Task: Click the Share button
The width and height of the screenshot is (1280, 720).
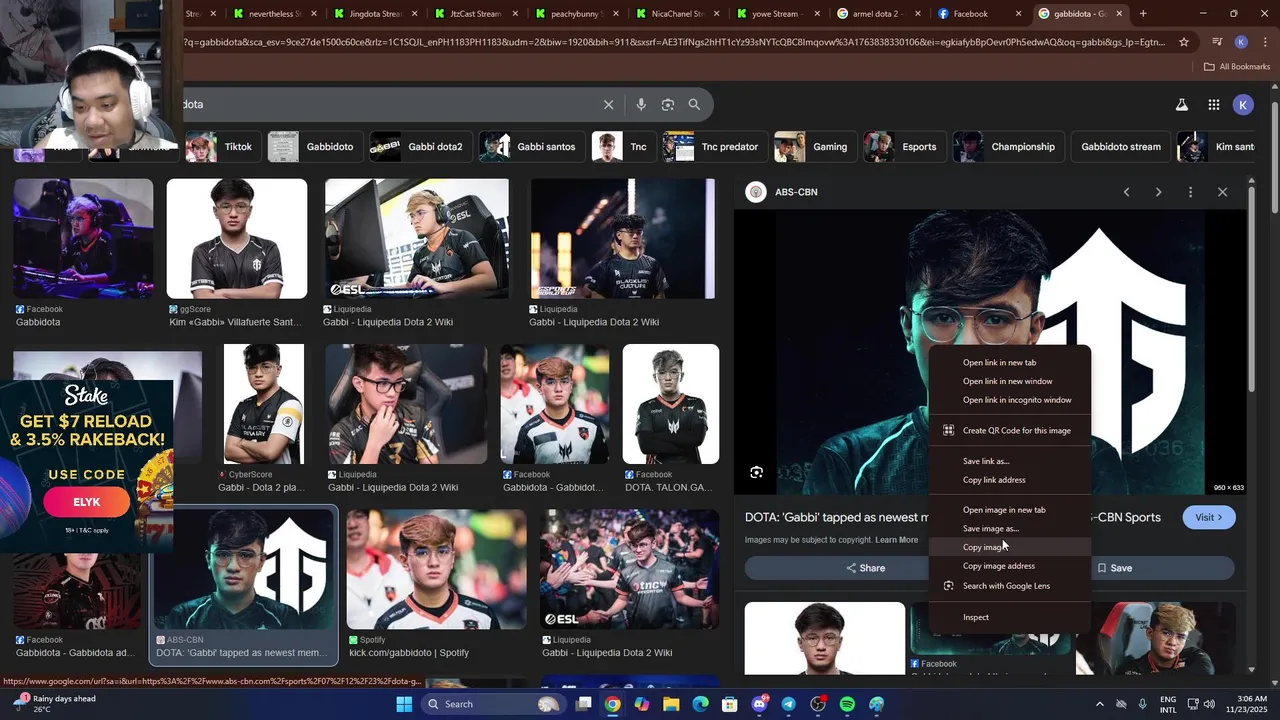Action: point(866,568)
